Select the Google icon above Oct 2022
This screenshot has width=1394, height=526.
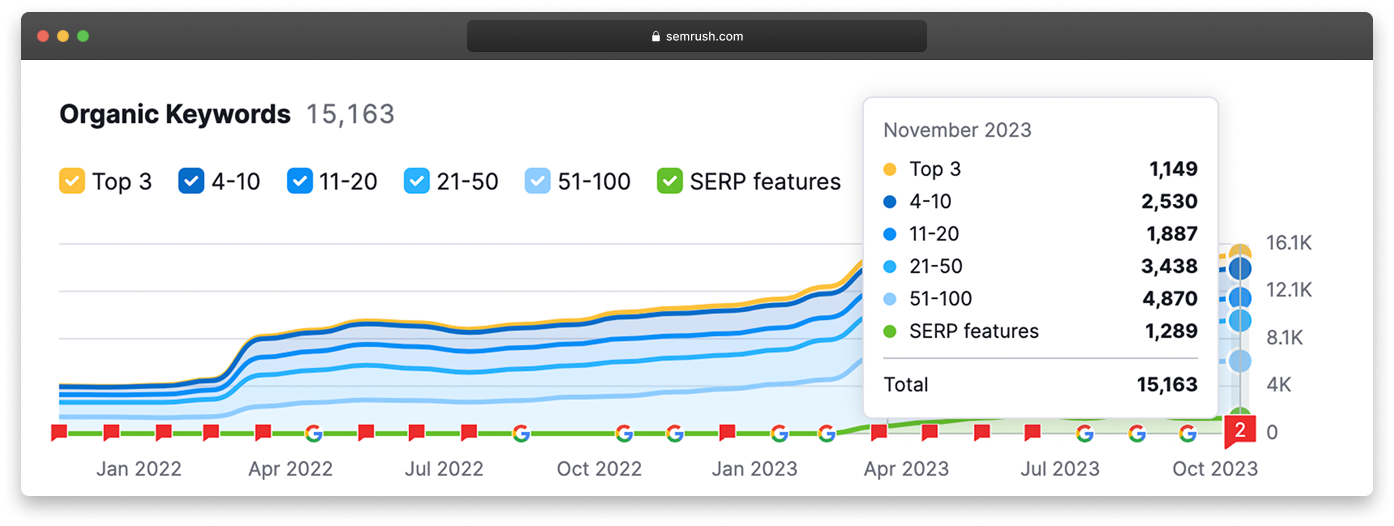pyautogui.click(x=624, y=433)
